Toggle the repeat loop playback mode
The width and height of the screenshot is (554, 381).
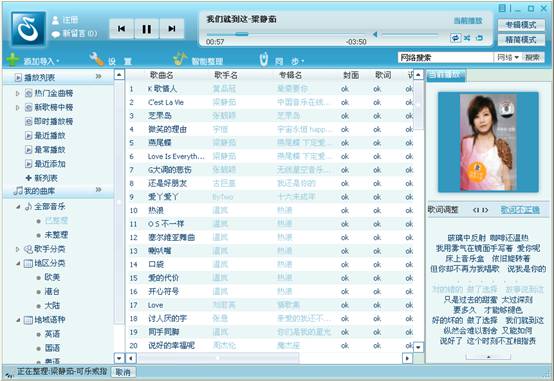[455, 38]
